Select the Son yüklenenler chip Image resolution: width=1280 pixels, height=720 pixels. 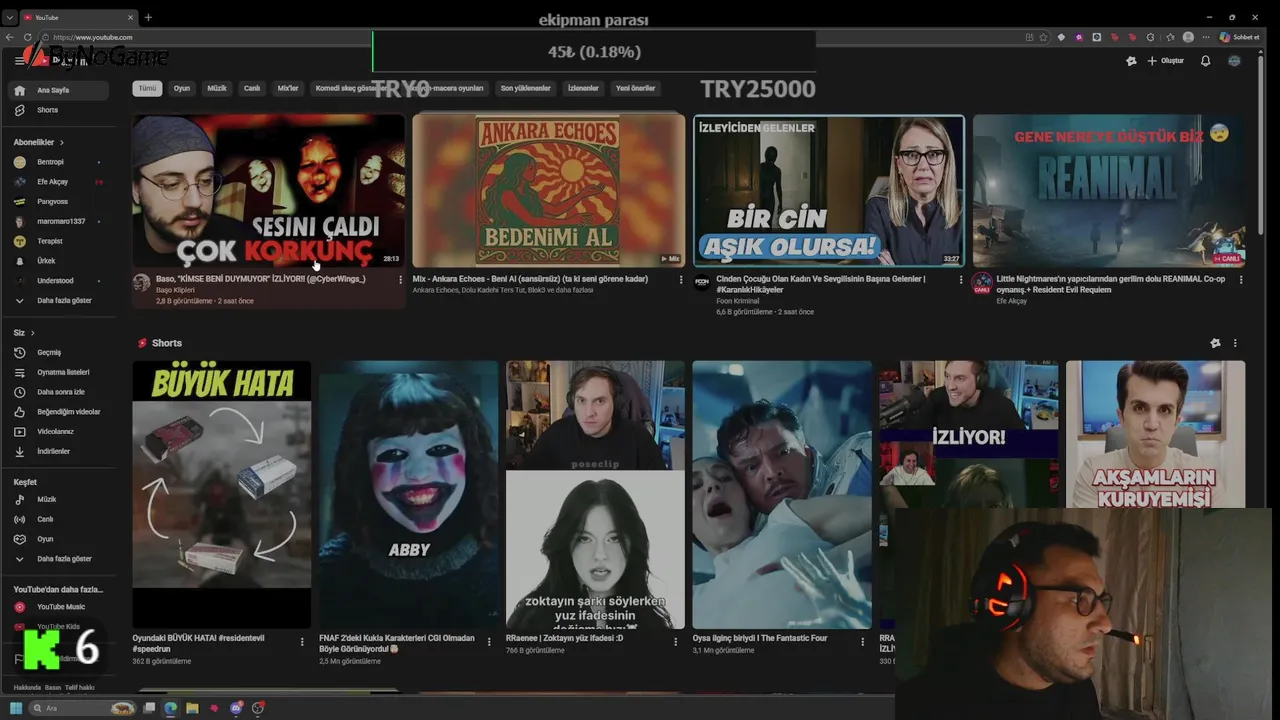(526, 88)
